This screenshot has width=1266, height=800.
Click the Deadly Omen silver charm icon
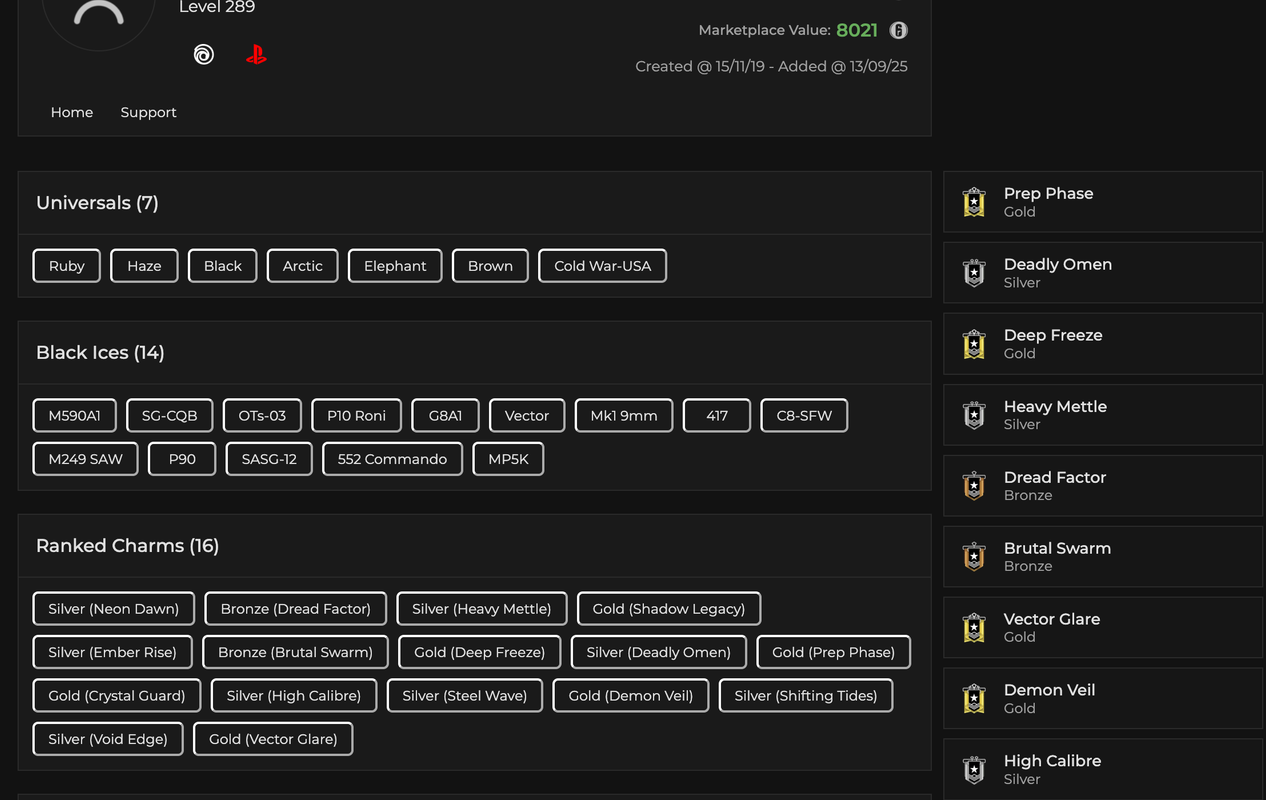point(974,273)
